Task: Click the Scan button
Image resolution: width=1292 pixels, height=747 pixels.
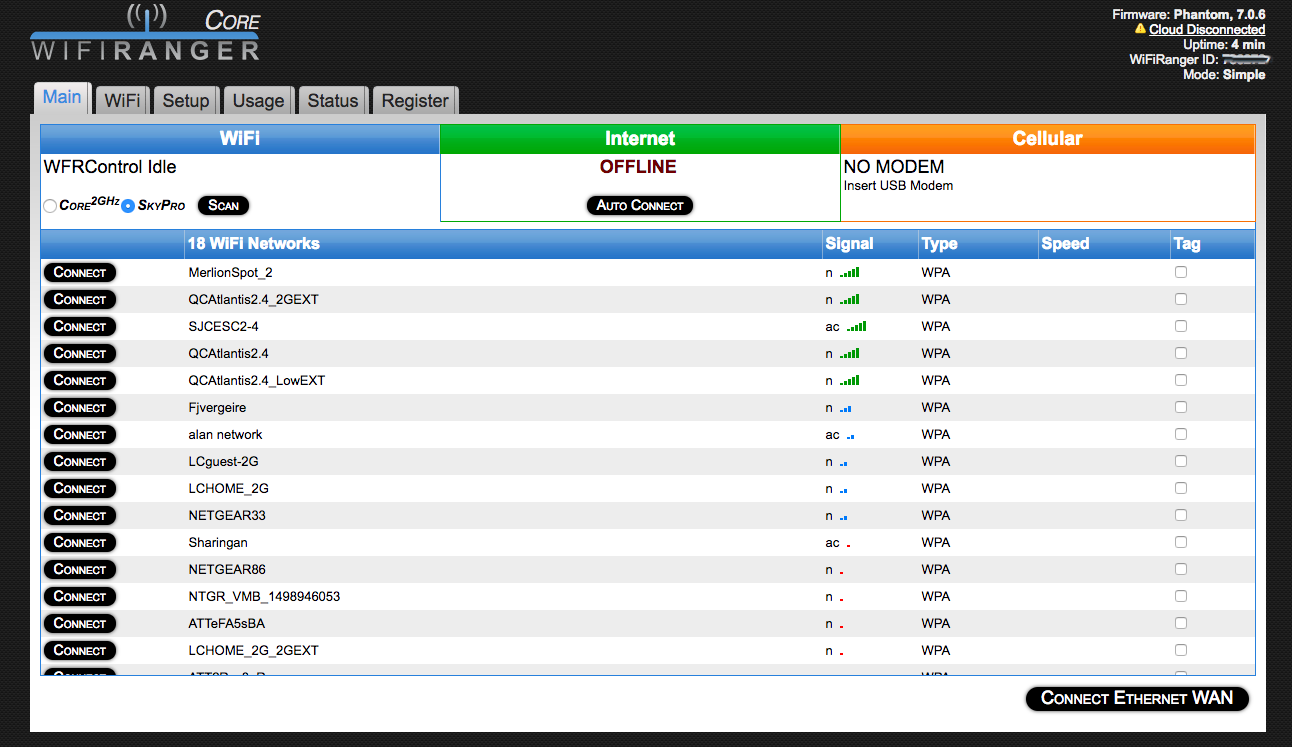Action: pos(223,205)
